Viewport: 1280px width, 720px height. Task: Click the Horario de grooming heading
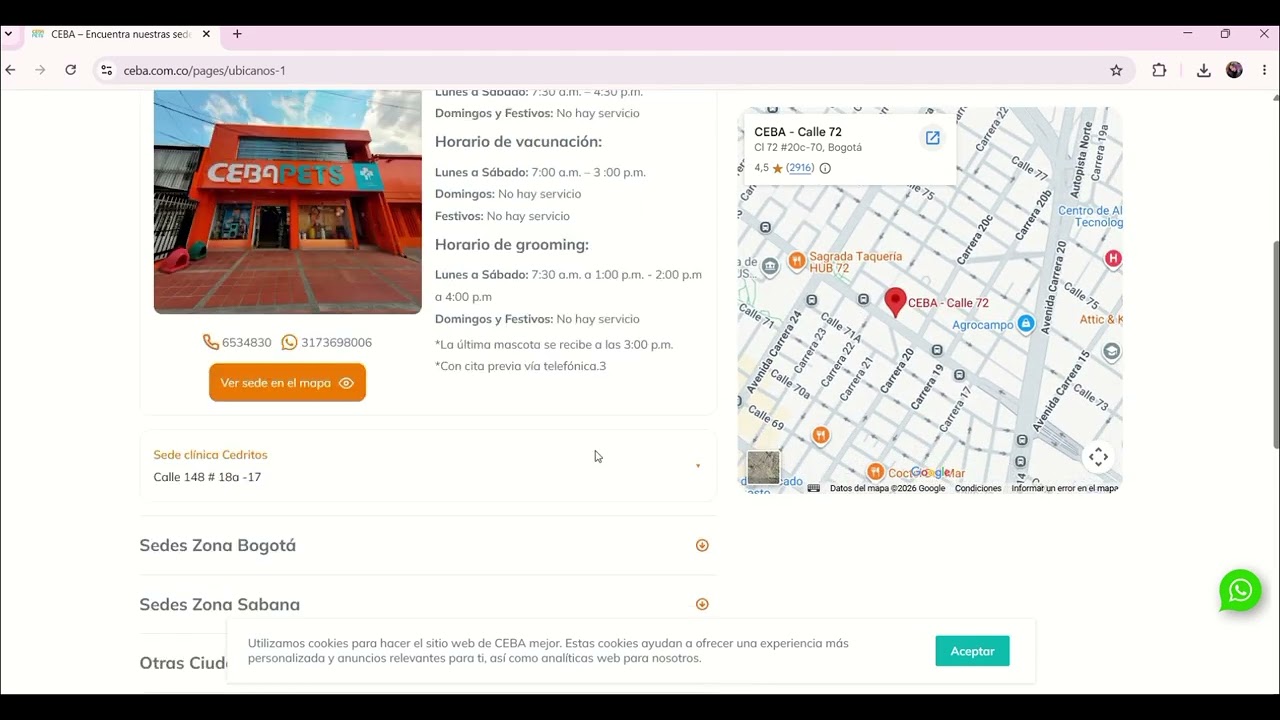pyautogui.click(x=512, y=245)
